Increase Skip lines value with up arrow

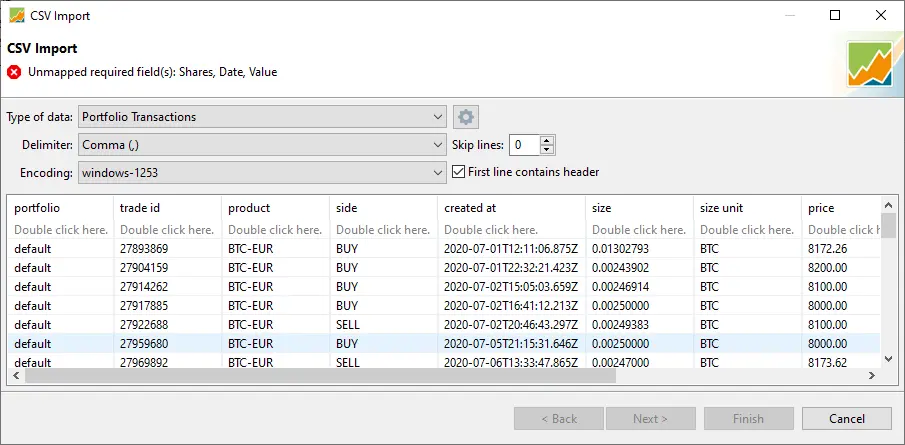coord(547,140)
